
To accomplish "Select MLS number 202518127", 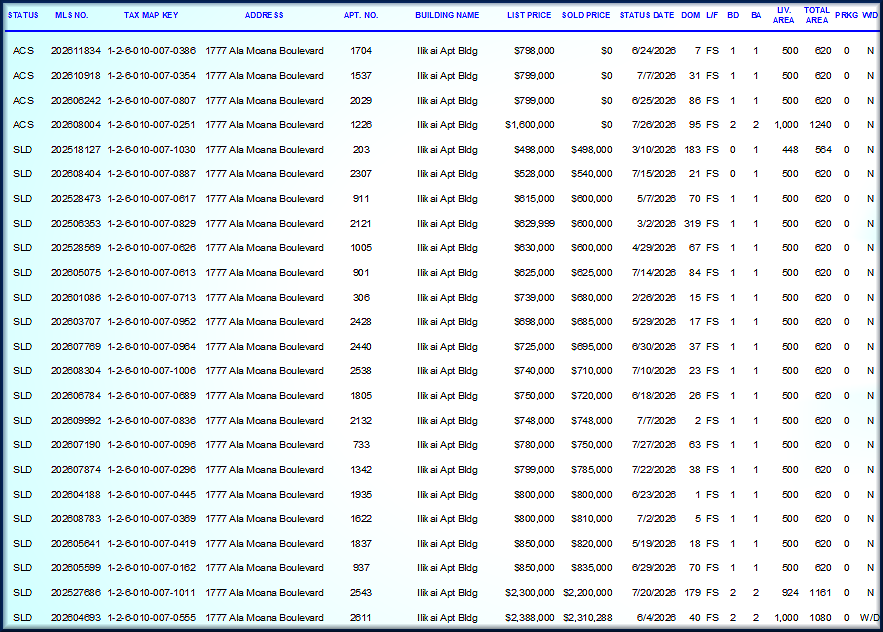I will pos(75,150).
